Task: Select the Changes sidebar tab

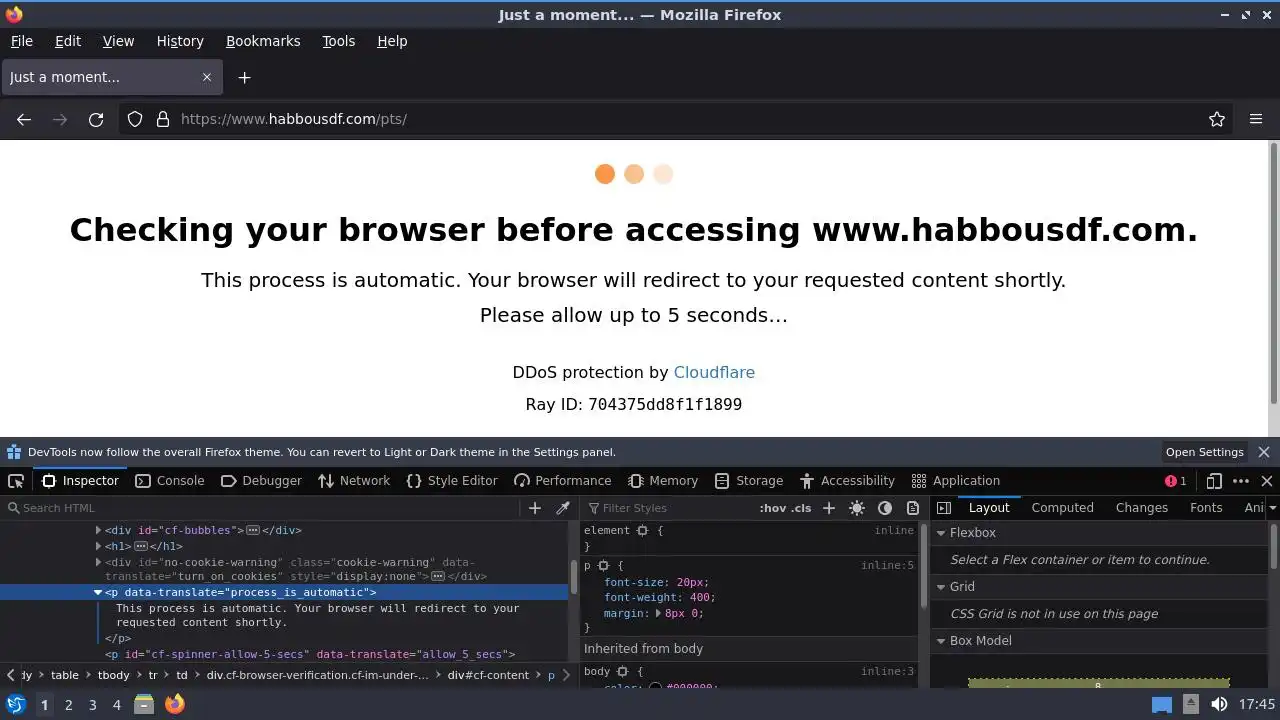Action: pos(1141,508)
